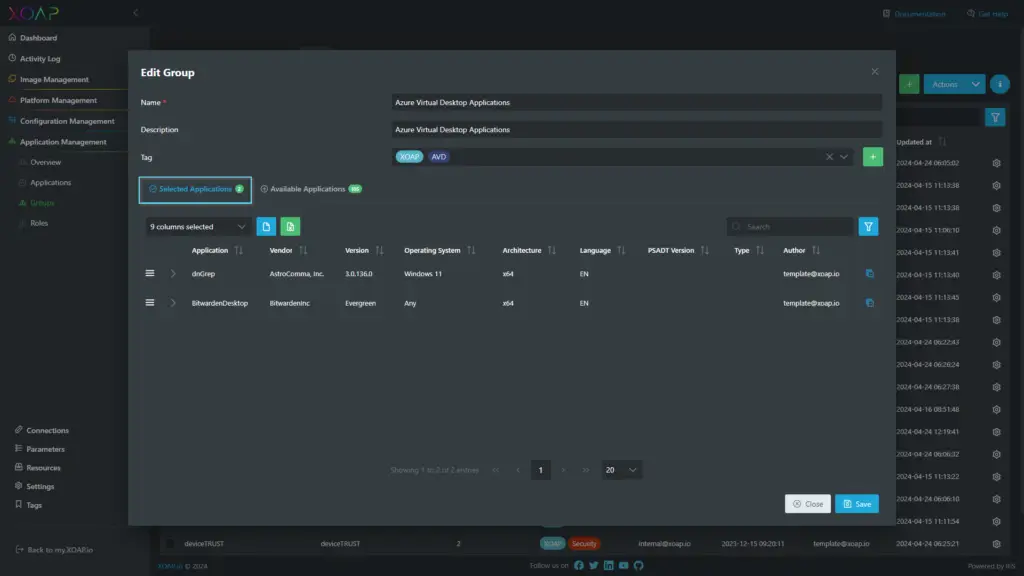Sort the table by Operating System
The height and width of the screenshot is (576, 1024).
pos(471,250)
